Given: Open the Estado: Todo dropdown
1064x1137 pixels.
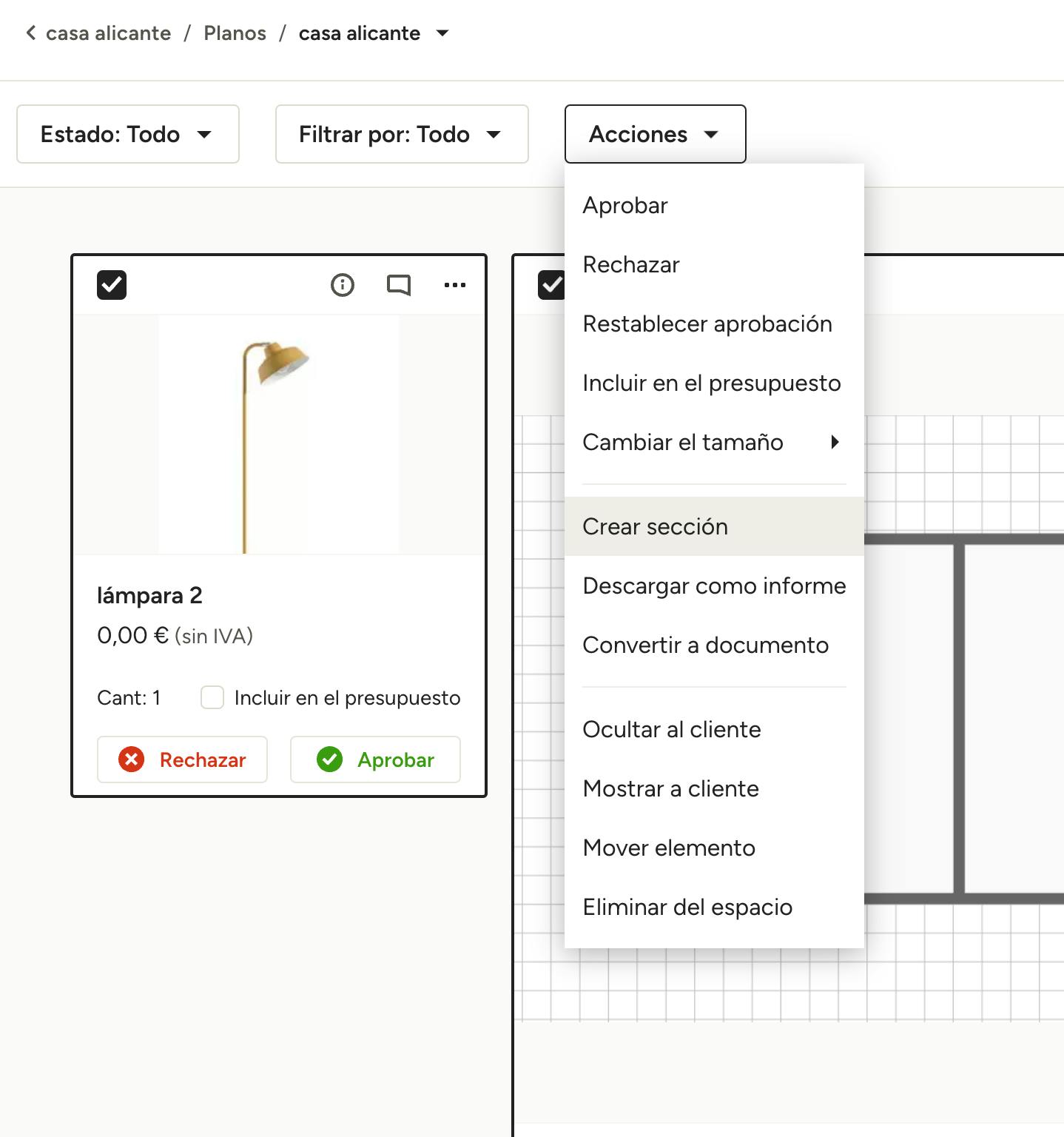Looking at the screenshot, I should [128, 134].
